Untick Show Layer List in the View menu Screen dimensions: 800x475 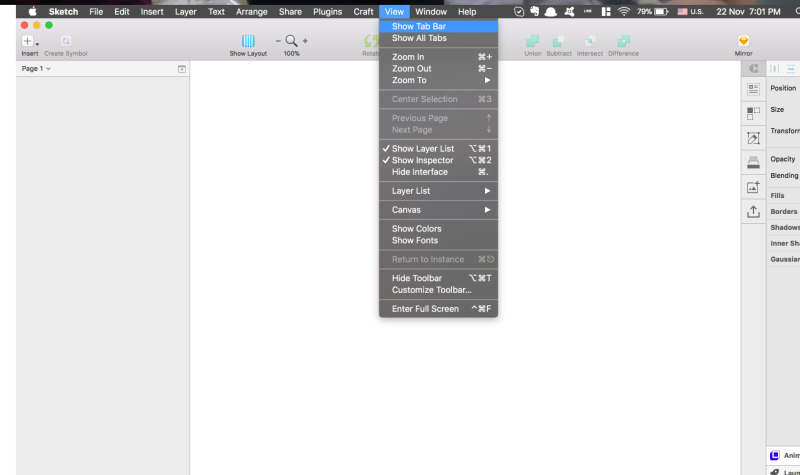pyautogui.click(x=438, y=148)
